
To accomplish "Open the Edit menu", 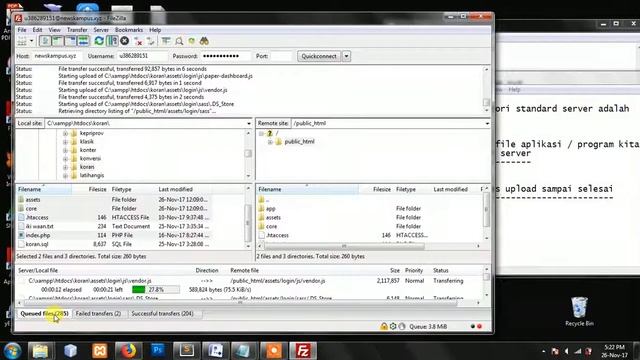I will pyautogui.click(x=37, y=30).
